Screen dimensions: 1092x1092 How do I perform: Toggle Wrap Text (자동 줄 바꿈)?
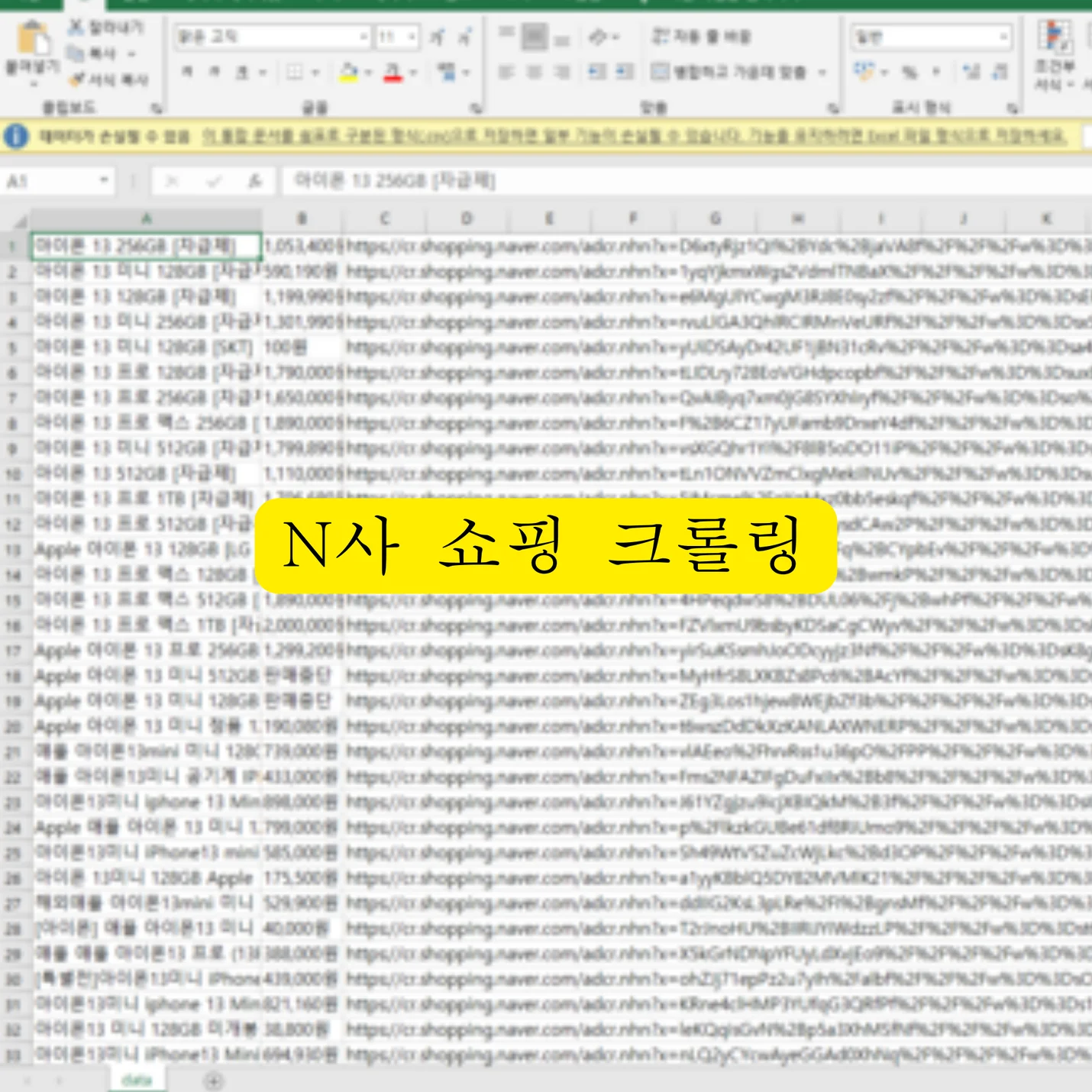point(701,36)
